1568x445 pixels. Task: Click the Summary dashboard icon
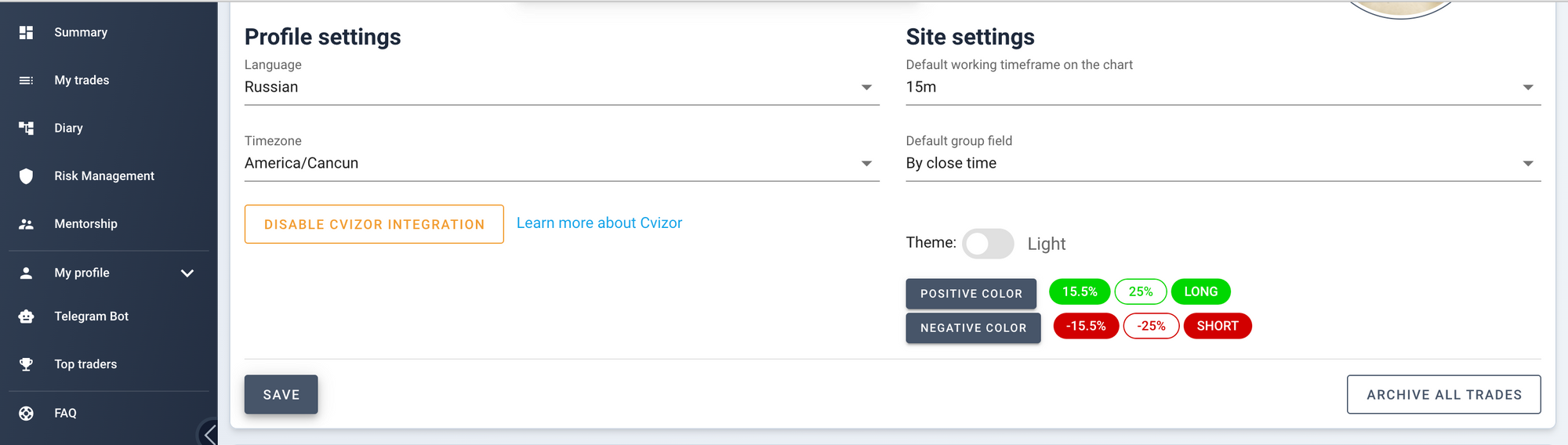click(26, 32)
